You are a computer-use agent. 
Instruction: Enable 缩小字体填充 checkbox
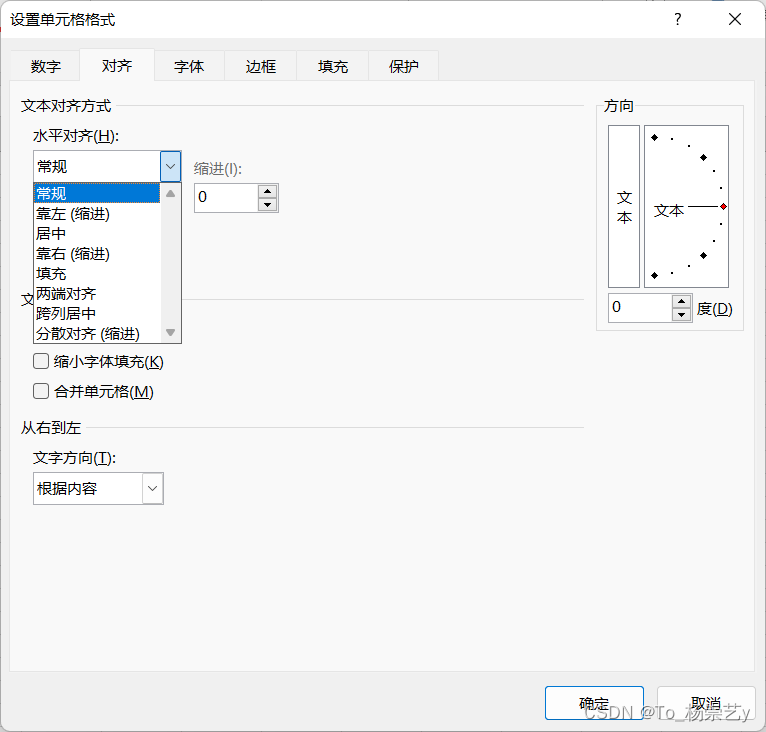(41, 362)
